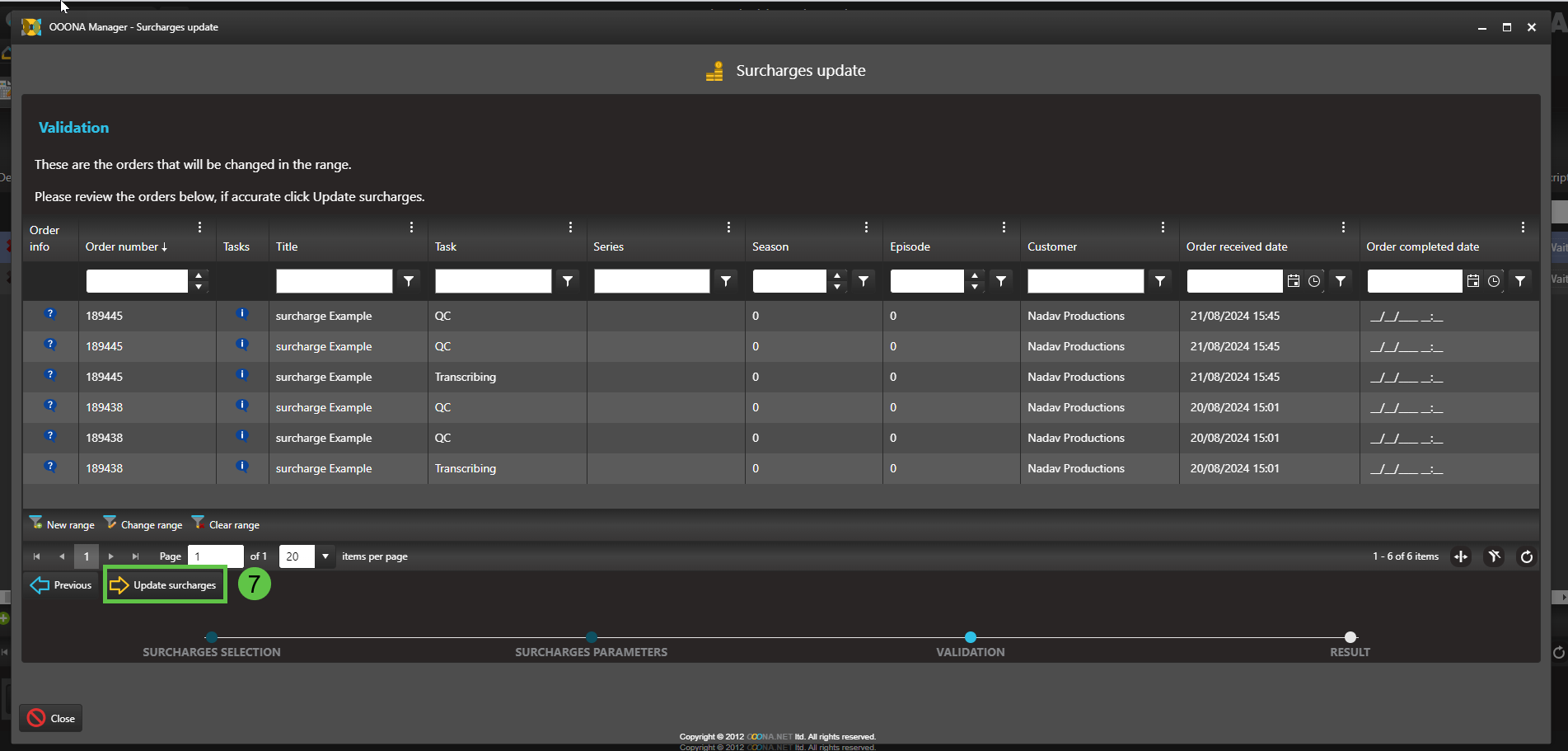This screenshot has height=751, width=1568.
Task: Click the Surcharges Parameters step marker
Action: point(591,637)
